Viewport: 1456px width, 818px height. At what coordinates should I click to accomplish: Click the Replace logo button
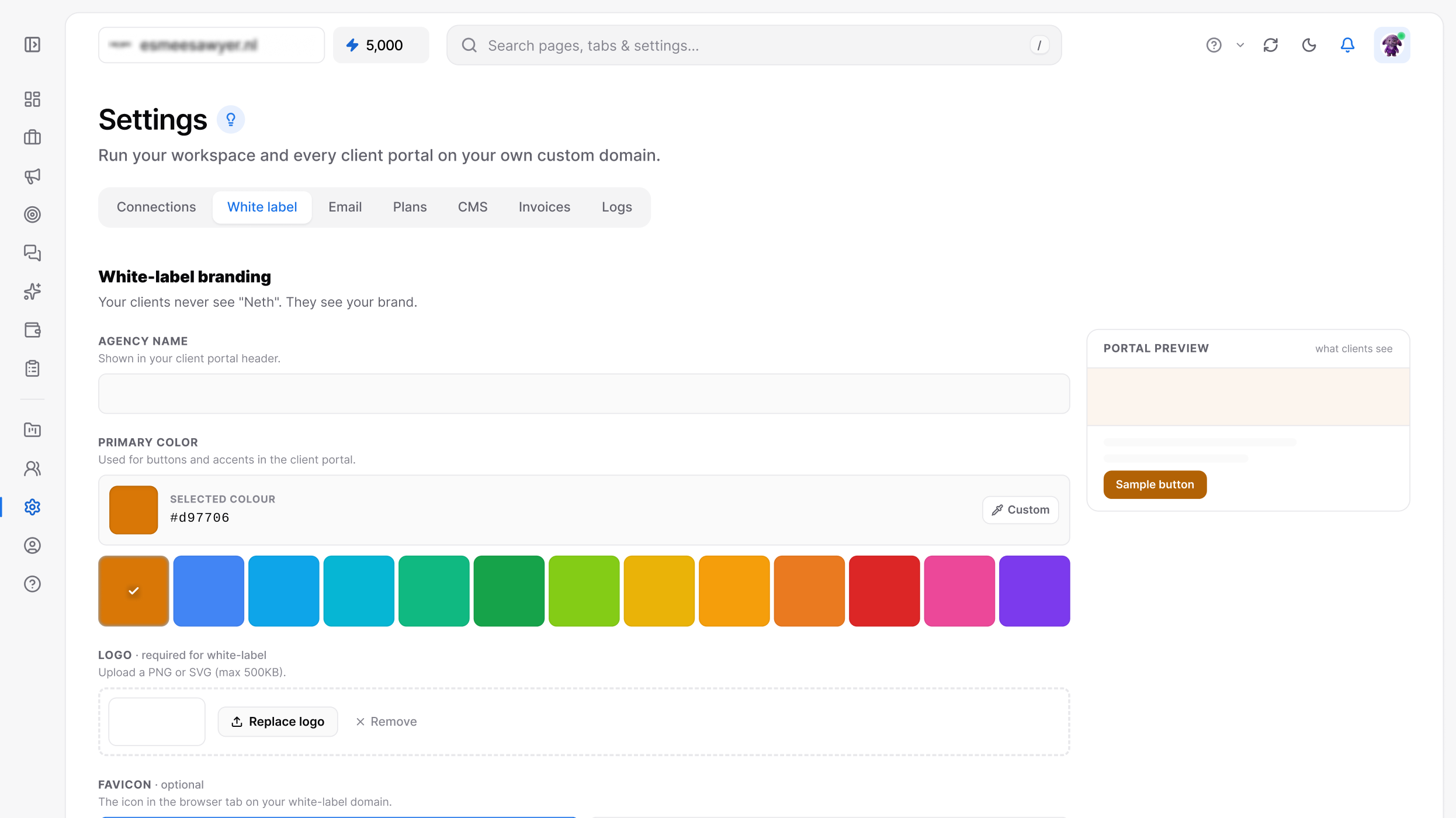coord(278,722)
